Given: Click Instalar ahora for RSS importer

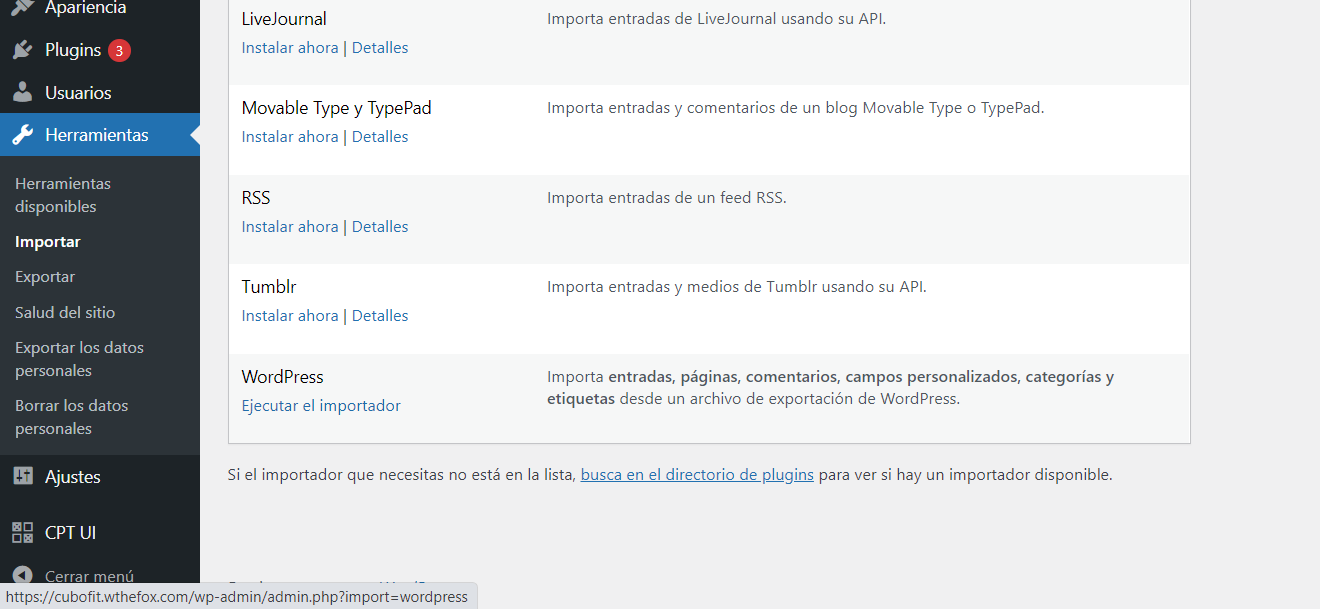Looking at the screenshot, I should [290, 227].
